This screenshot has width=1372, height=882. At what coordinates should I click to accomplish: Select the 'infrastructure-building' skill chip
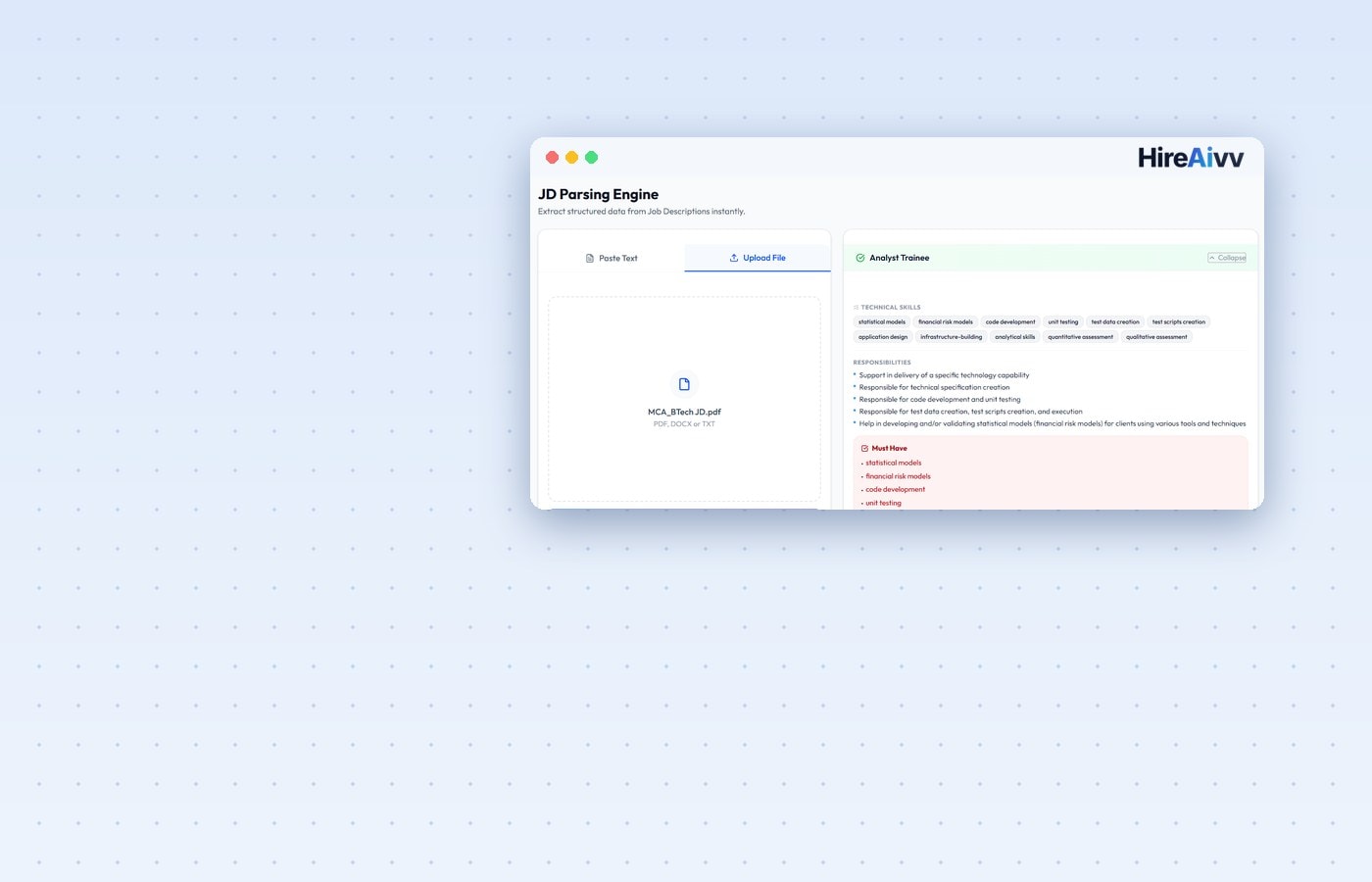tap(951, 337)
